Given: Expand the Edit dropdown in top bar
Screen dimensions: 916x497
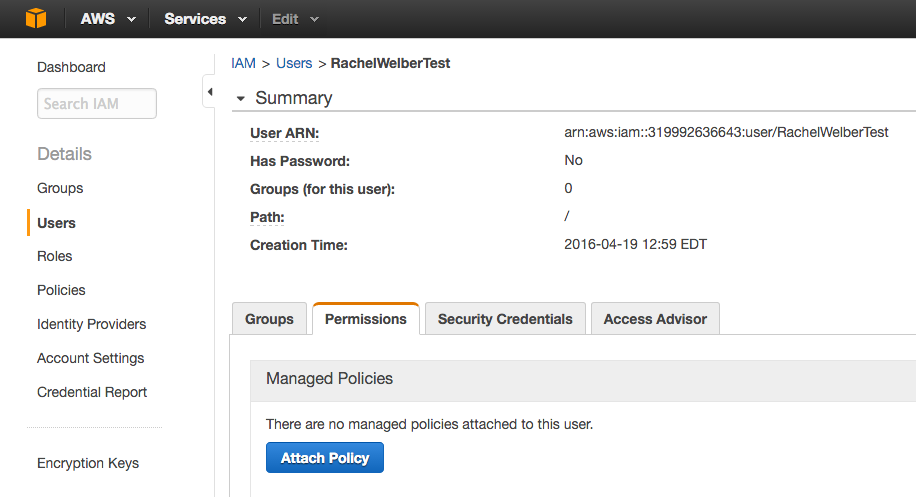Looking at the screenshot, I should [295, 19].
